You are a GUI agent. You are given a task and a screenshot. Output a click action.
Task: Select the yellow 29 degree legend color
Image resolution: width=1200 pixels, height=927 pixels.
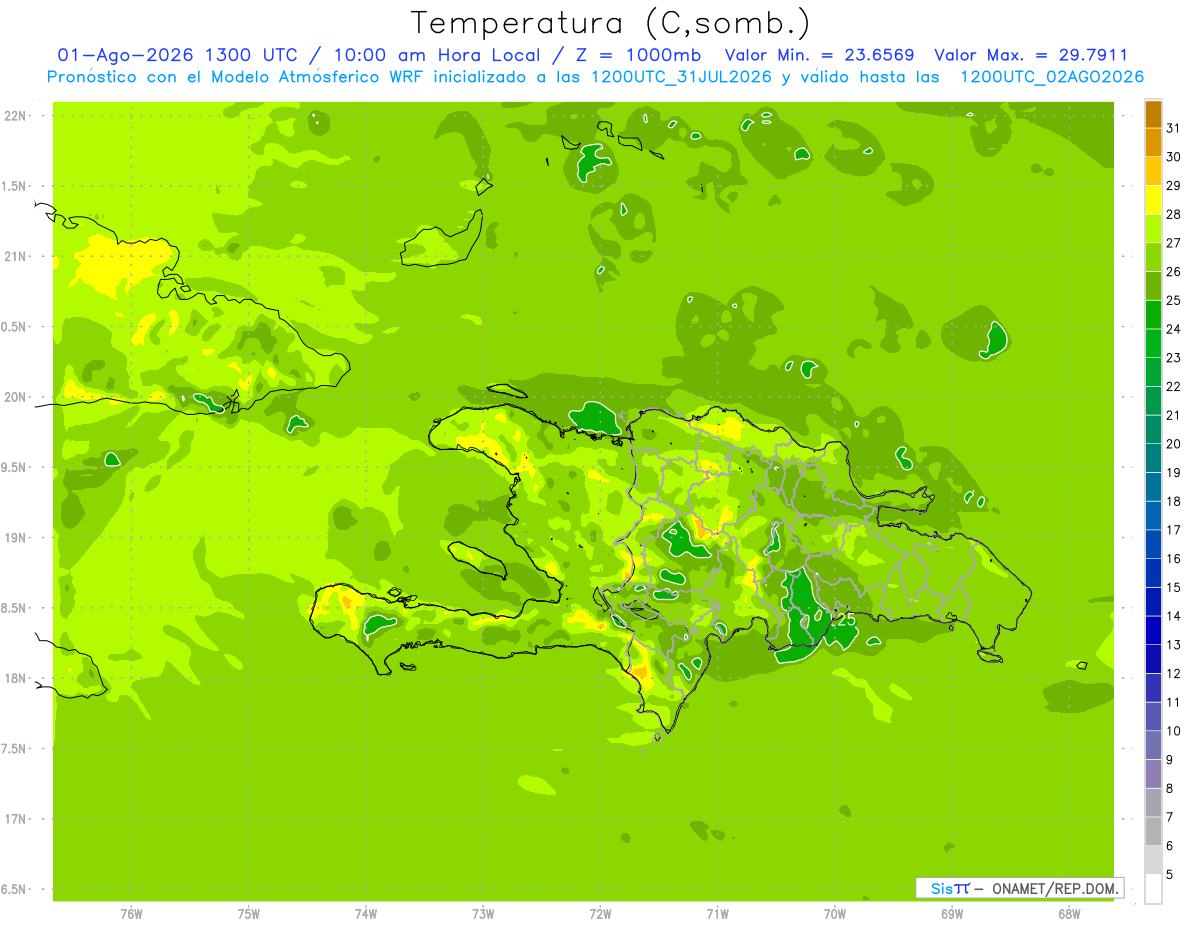[x=1153, y=201]
